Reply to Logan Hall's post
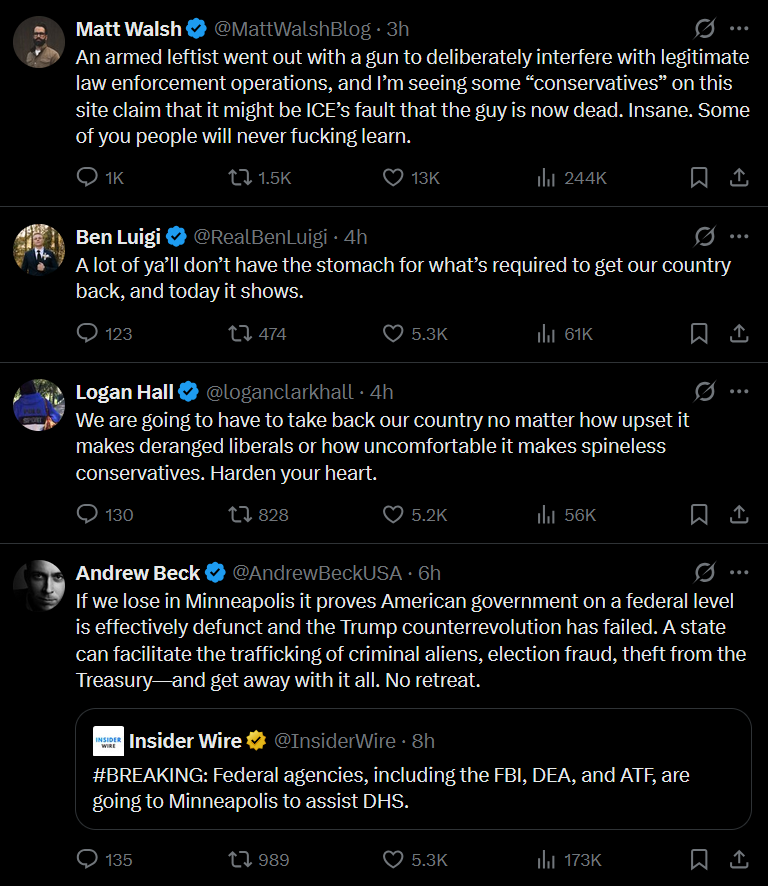This screenshot has height=886, width=768. coord(89,515)
